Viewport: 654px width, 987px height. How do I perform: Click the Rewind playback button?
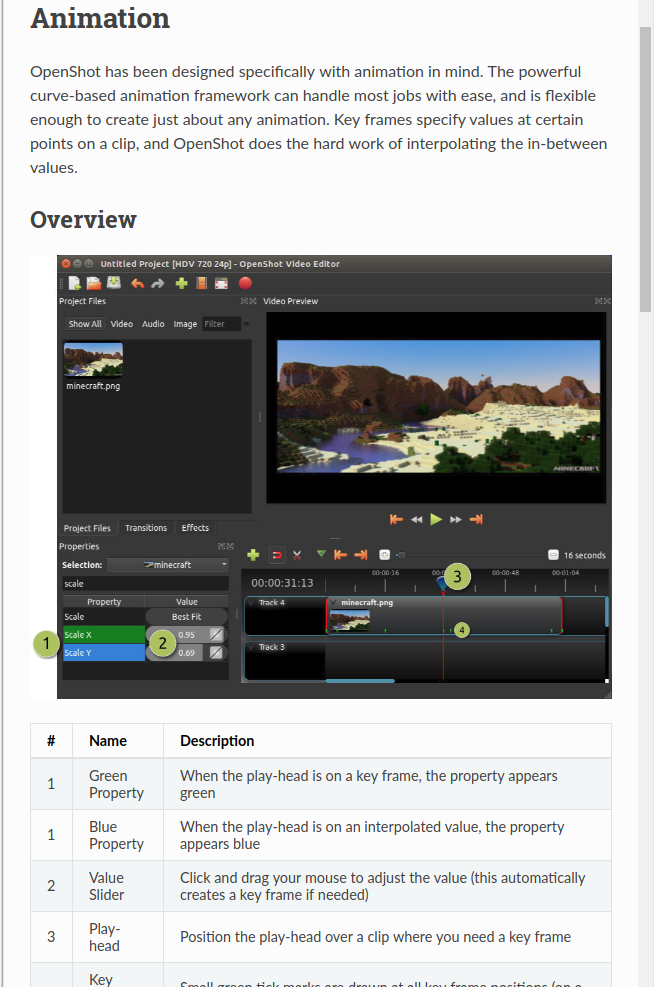point(416,519)
